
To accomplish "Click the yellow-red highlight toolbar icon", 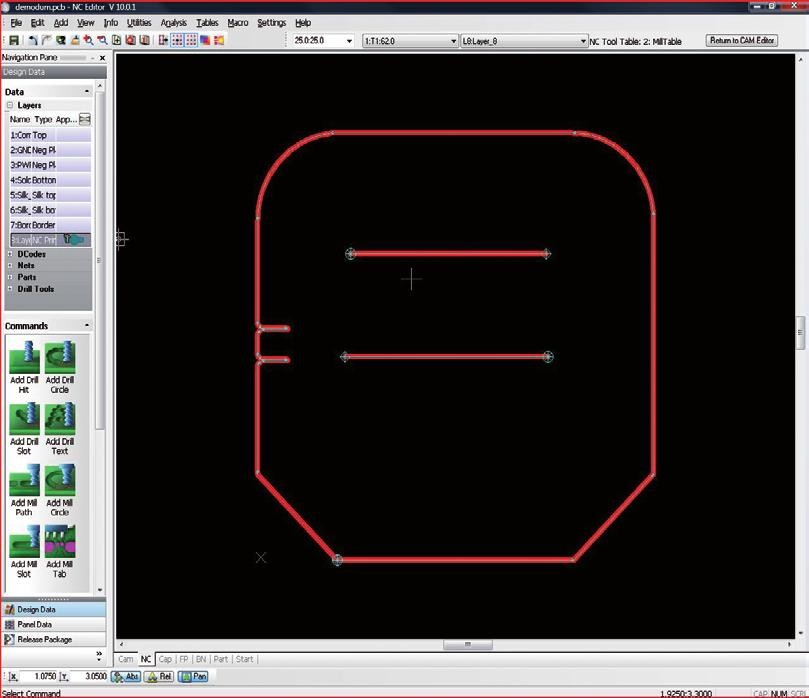I will coord(219,40).
